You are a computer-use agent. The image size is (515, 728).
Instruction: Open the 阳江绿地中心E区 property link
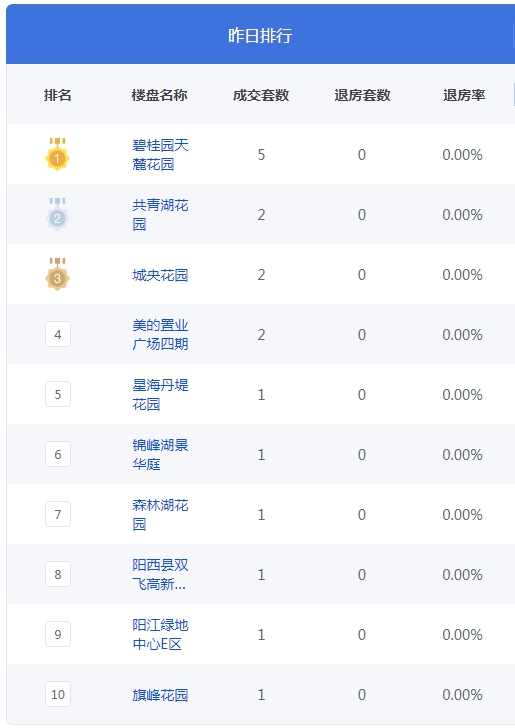[x=160, y=634]
